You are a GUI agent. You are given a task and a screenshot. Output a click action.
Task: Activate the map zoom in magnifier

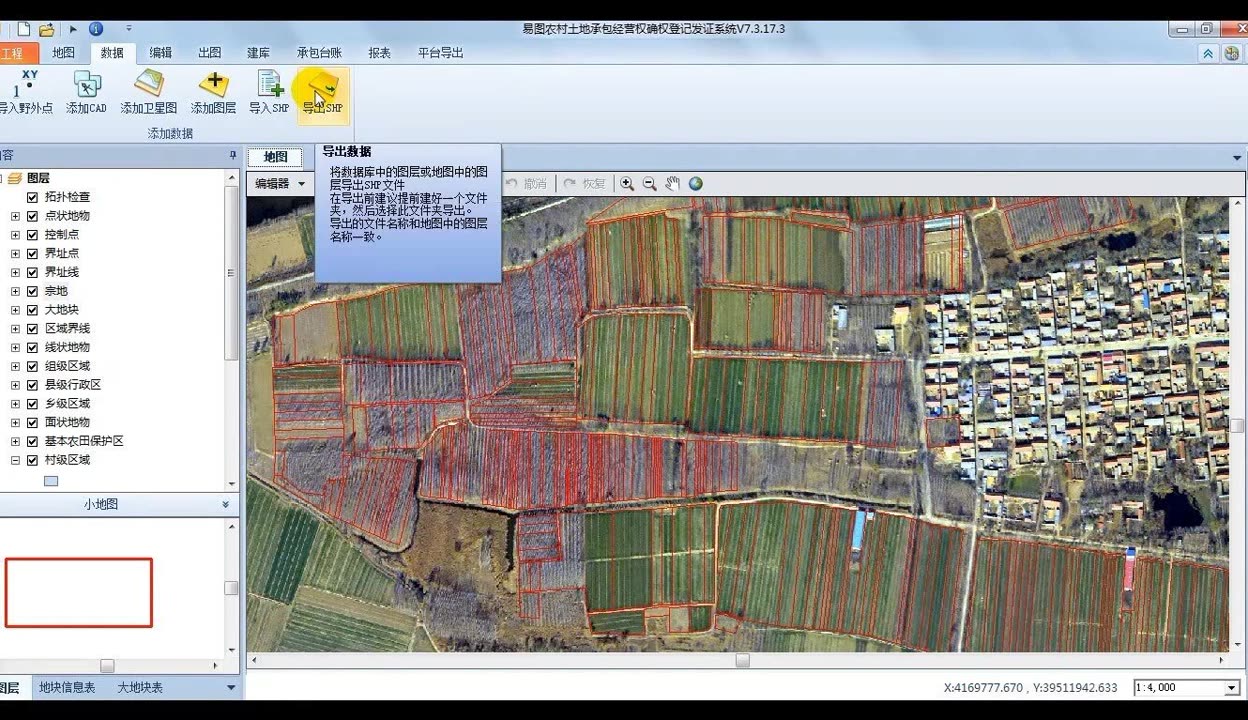click(628, 183)
